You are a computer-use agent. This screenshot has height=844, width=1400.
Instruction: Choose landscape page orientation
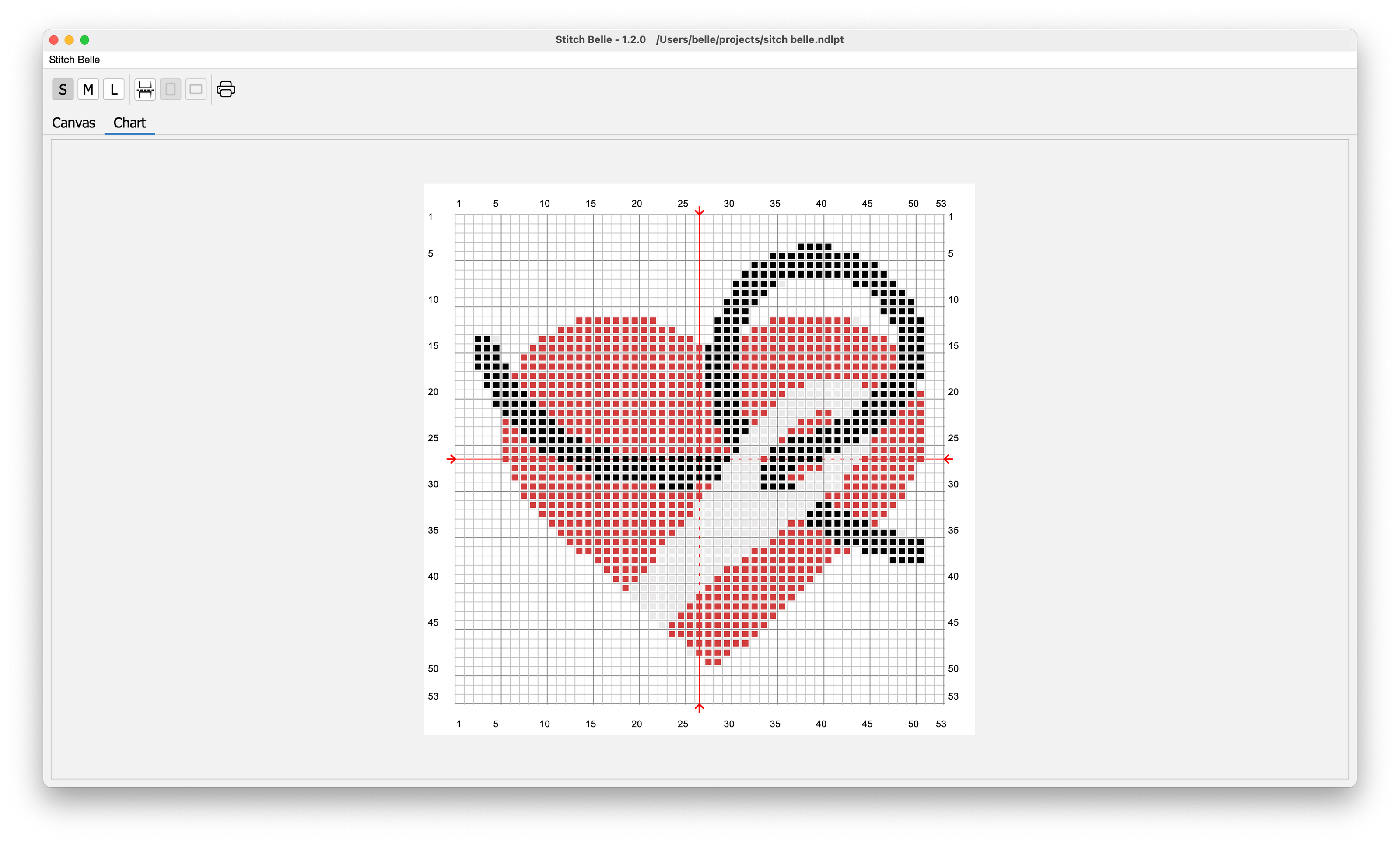pyautogui.click(x=196, y=89)
